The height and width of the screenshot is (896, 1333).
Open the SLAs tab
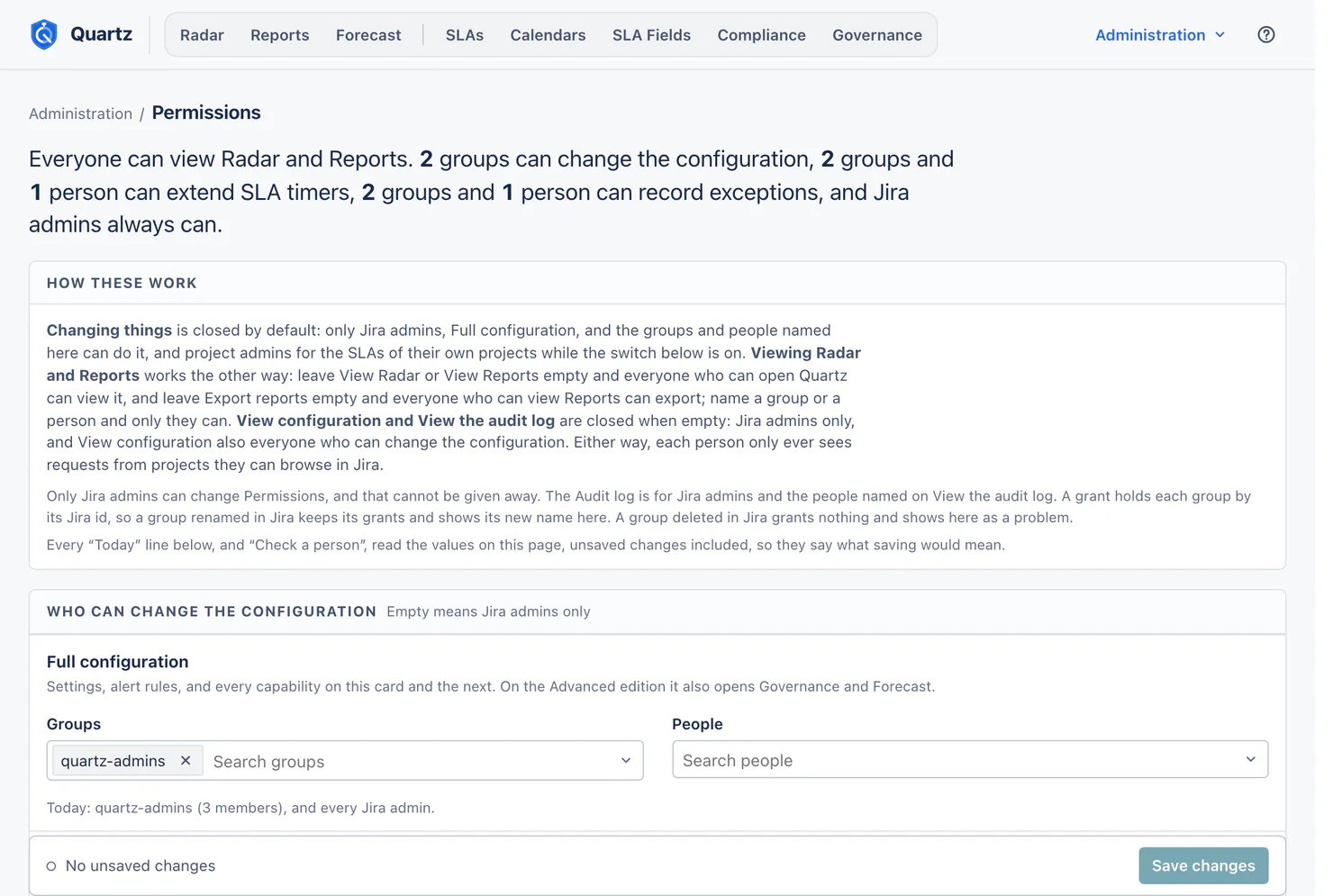465,35
